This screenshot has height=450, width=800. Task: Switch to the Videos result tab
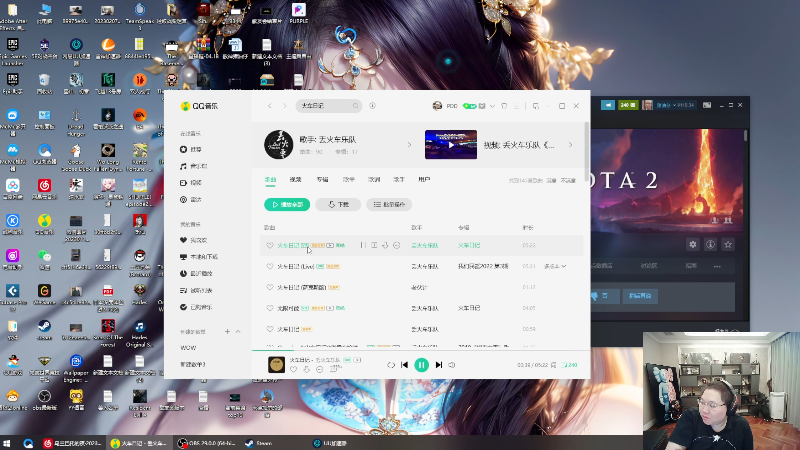coord(295,180)
